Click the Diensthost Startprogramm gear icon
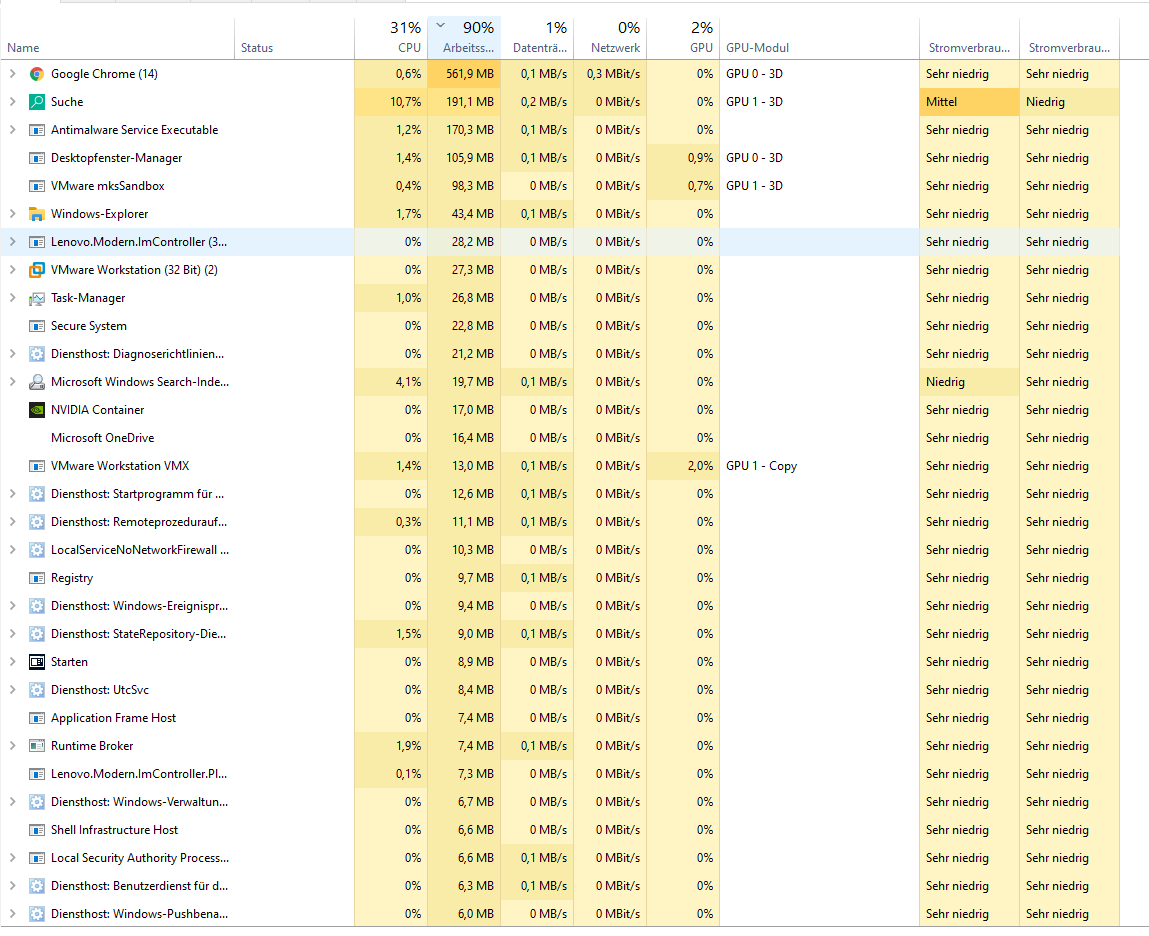Image resolution: width=1149 pixels, height=936 pixels. (x=37, y=494)
